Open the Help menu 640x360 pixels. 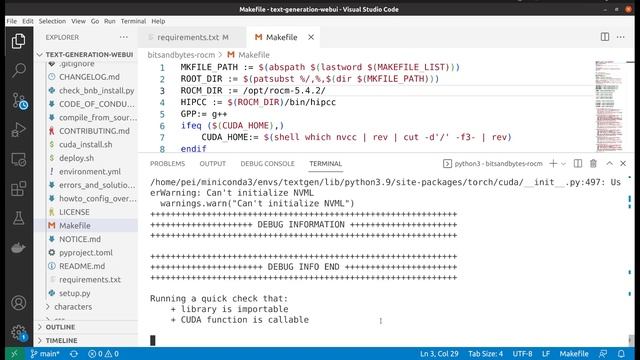[158, 21]
